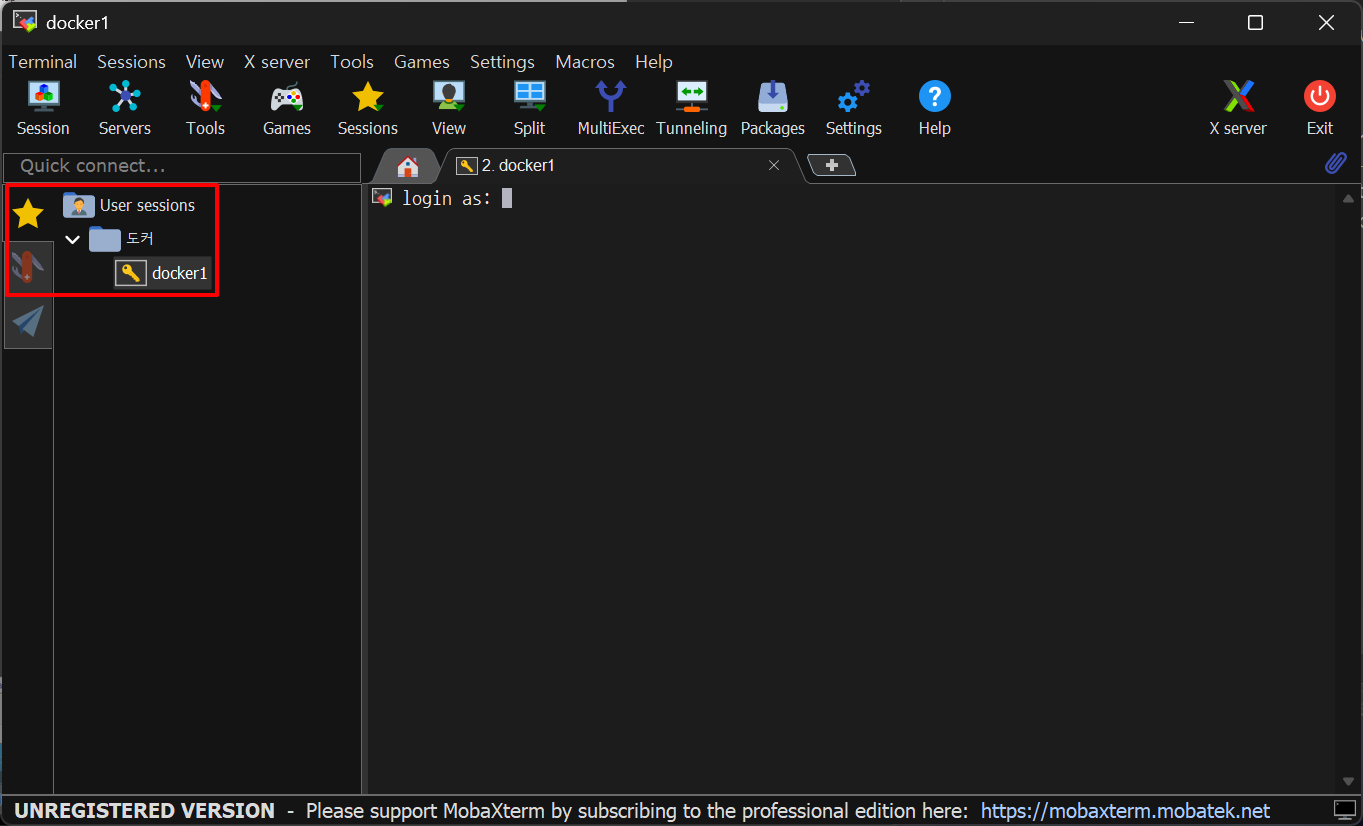Click the Split terminal toolbar icon
1363x826 pixels.
(529, 108)
